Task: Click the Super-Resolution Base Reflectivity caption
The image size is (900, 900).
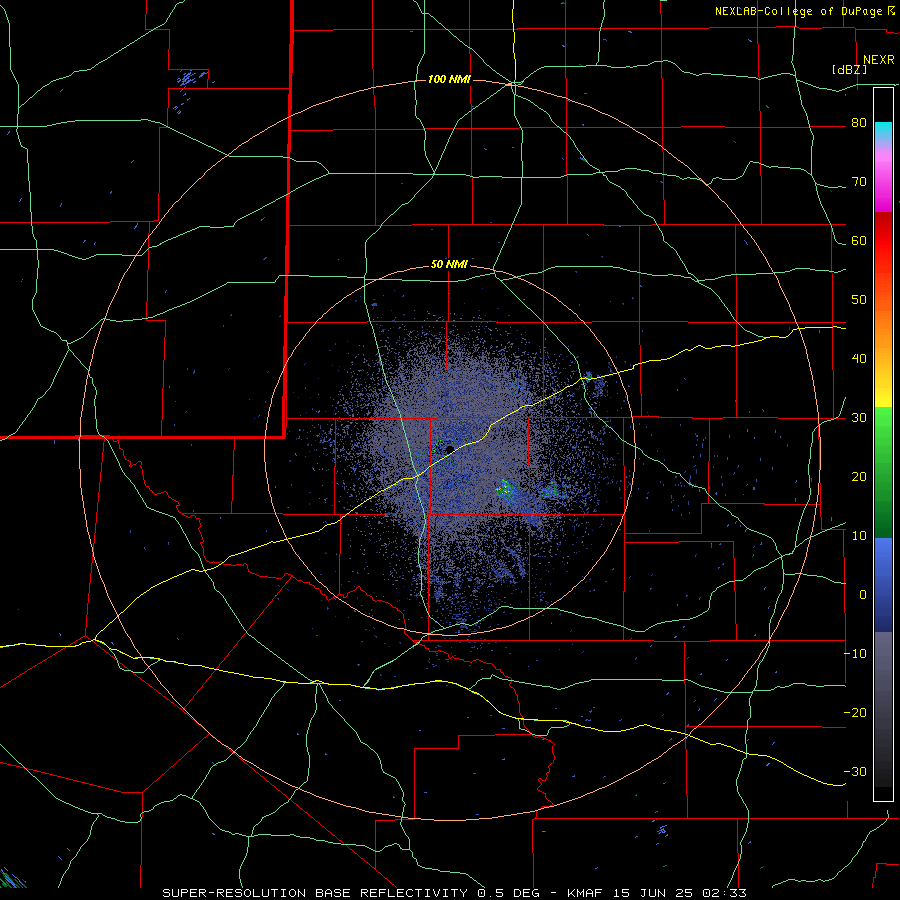Action: tap(454, 893)
